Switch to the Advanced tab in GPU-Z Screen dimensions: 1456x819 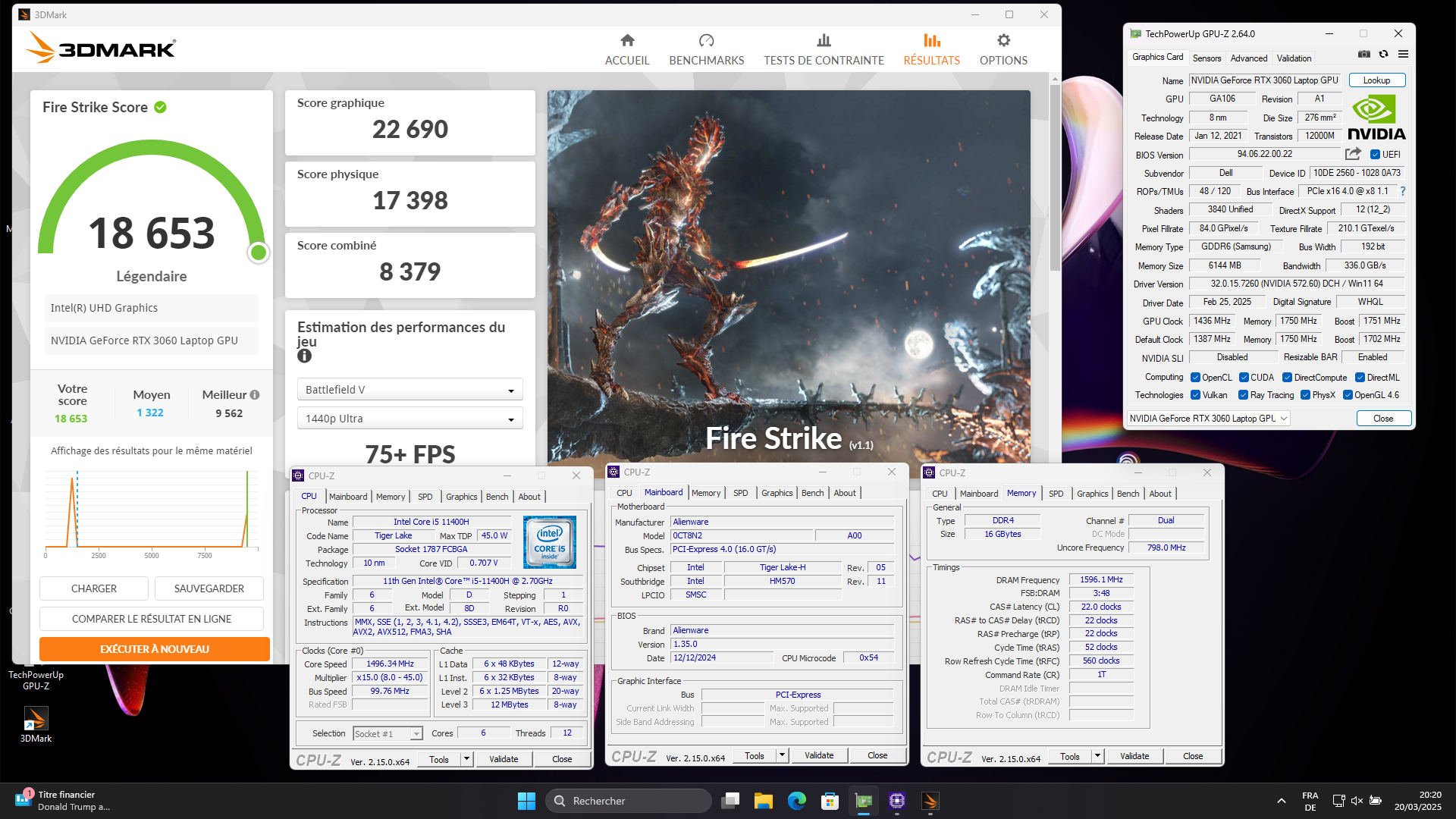point(1248,58)
